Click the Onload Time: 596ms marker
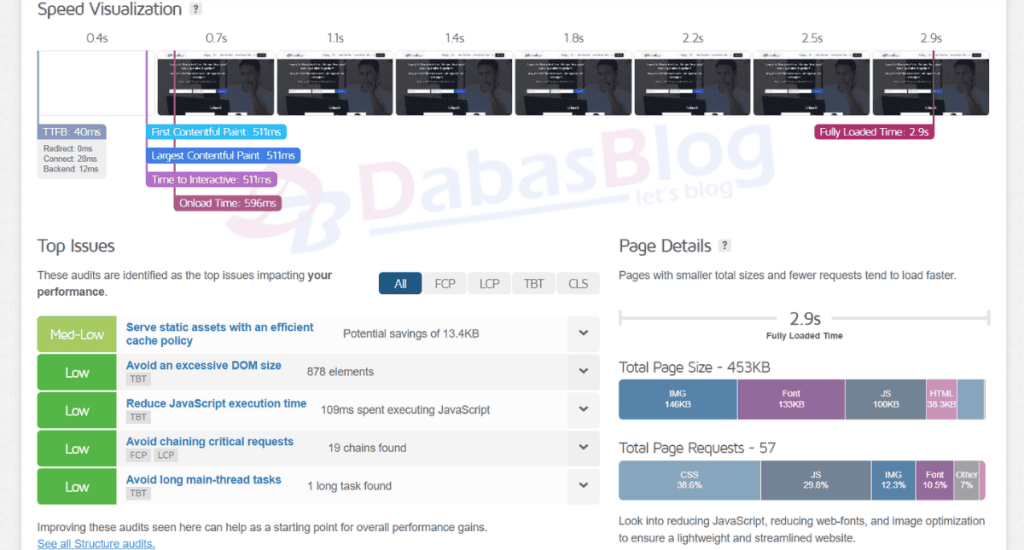1024x550 pixels. coord(228,203)
